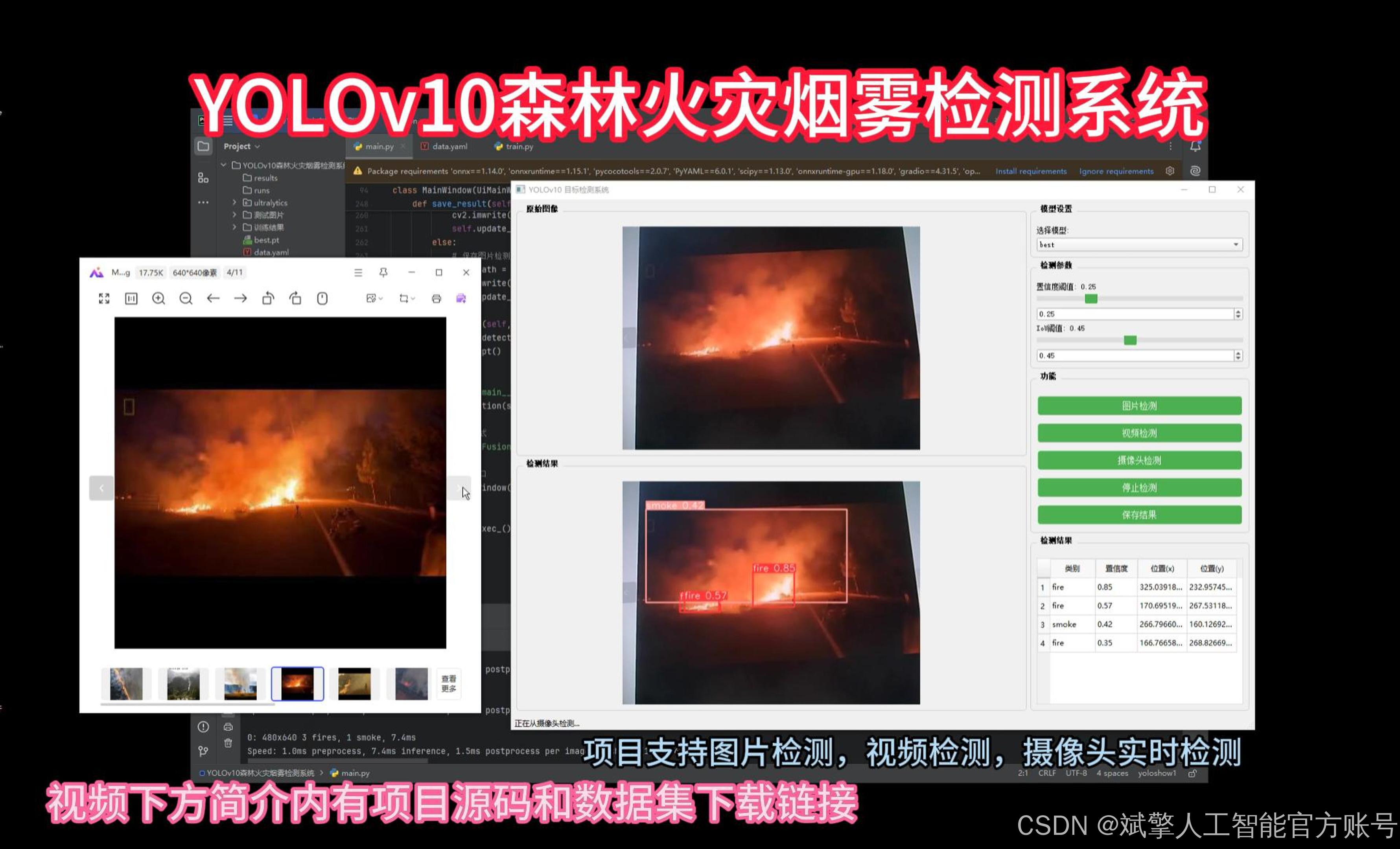Enter fullscreen view in image viewer
Screen dimensions: 1400x849
coord(104,298)
